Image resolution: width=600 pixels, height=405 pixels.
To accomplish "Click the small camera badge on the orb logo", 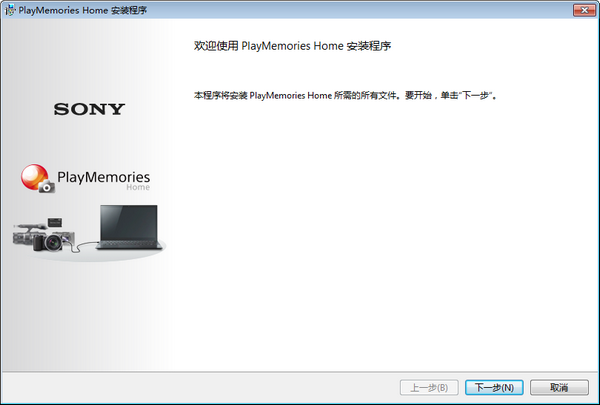I will (x=46, y=186).
